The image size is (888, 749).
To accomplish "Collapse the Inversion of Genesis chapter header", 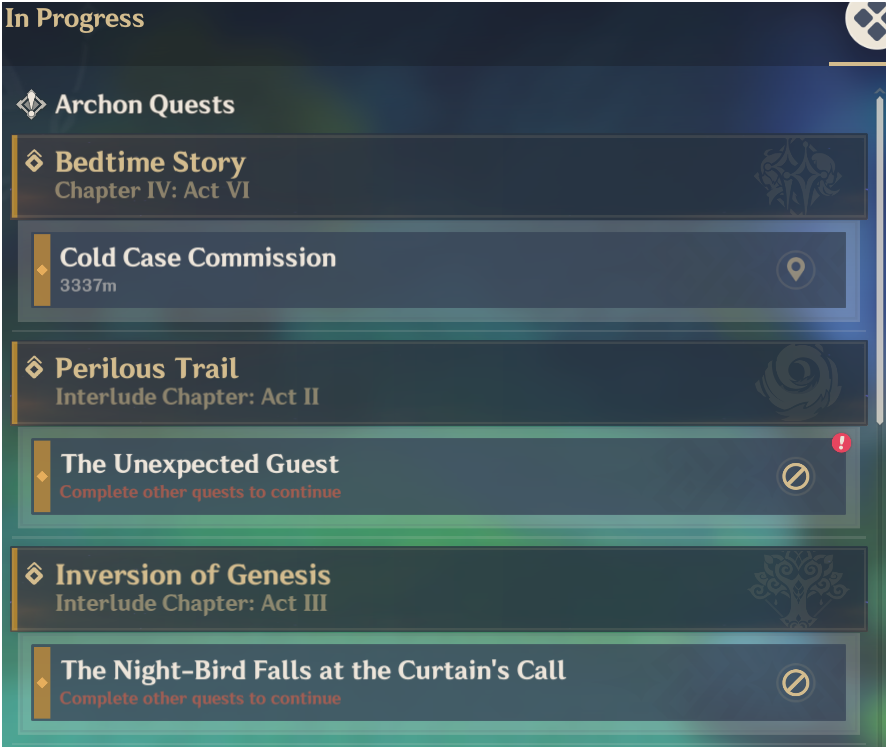I will (439, 589).
